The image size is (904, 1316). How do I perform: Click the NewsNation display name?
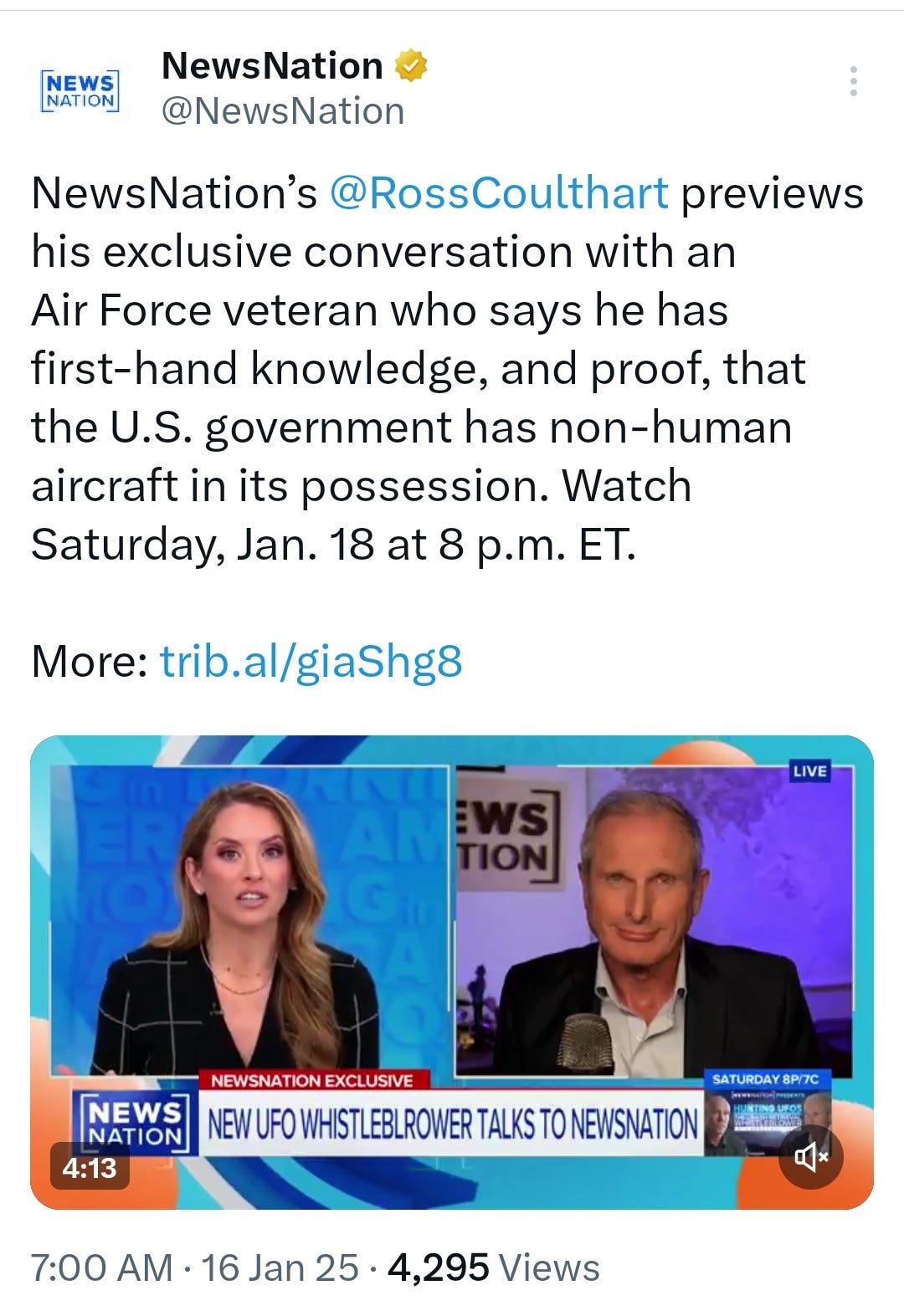coord(272,66)
